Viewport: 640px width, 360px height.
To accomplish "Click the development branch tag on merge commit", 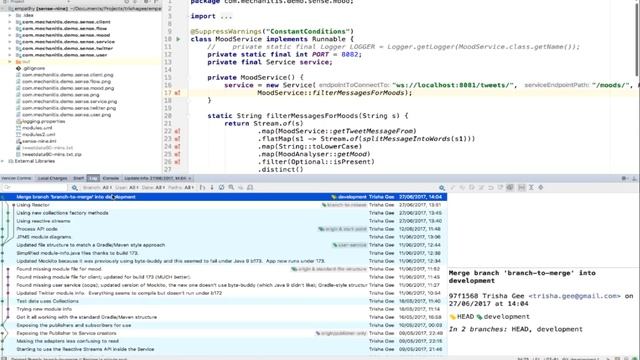I will coord(349,197).
